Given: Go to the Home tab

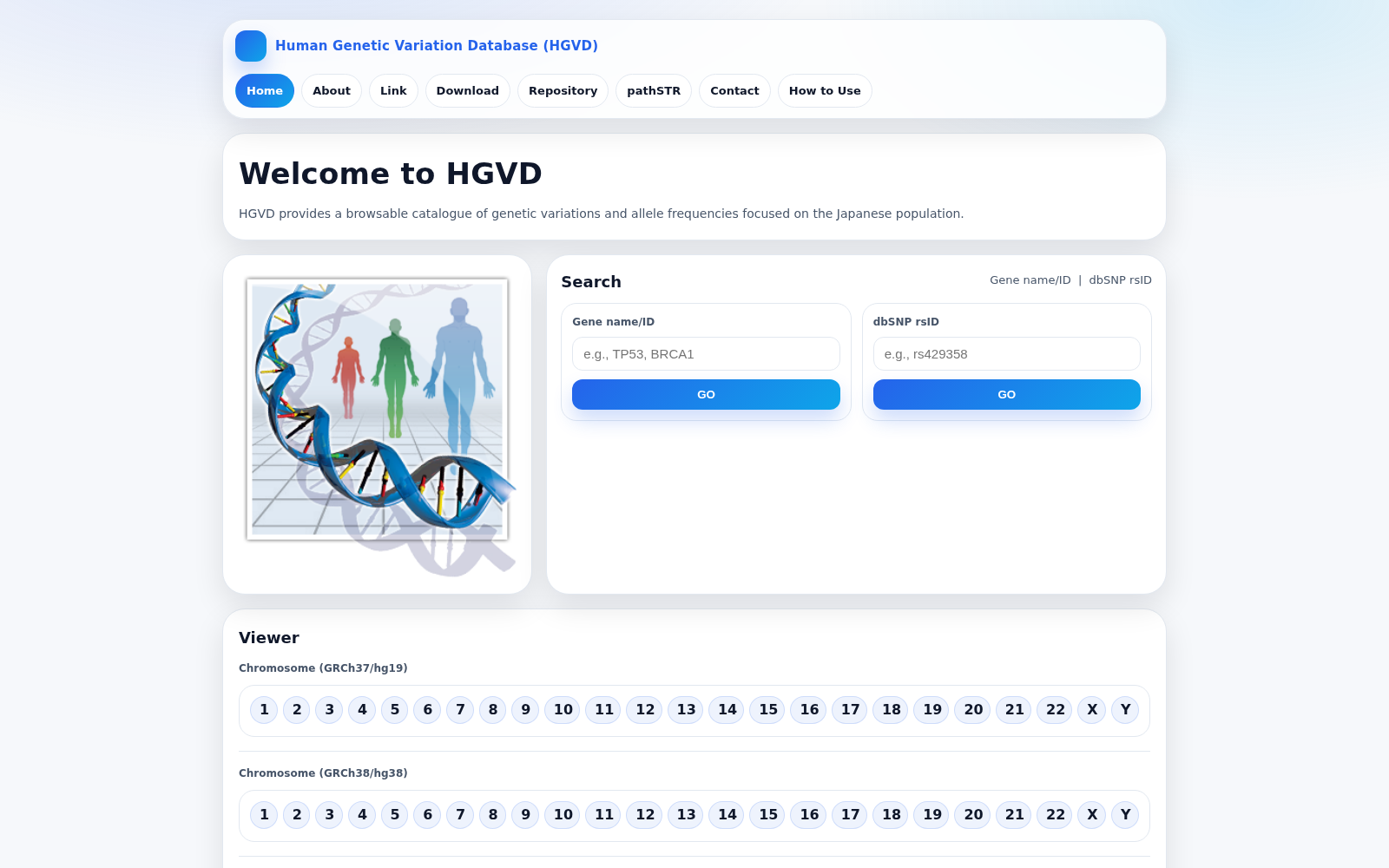Looking at the screenshot, I should pyautogui.click(x=265, y=91).
